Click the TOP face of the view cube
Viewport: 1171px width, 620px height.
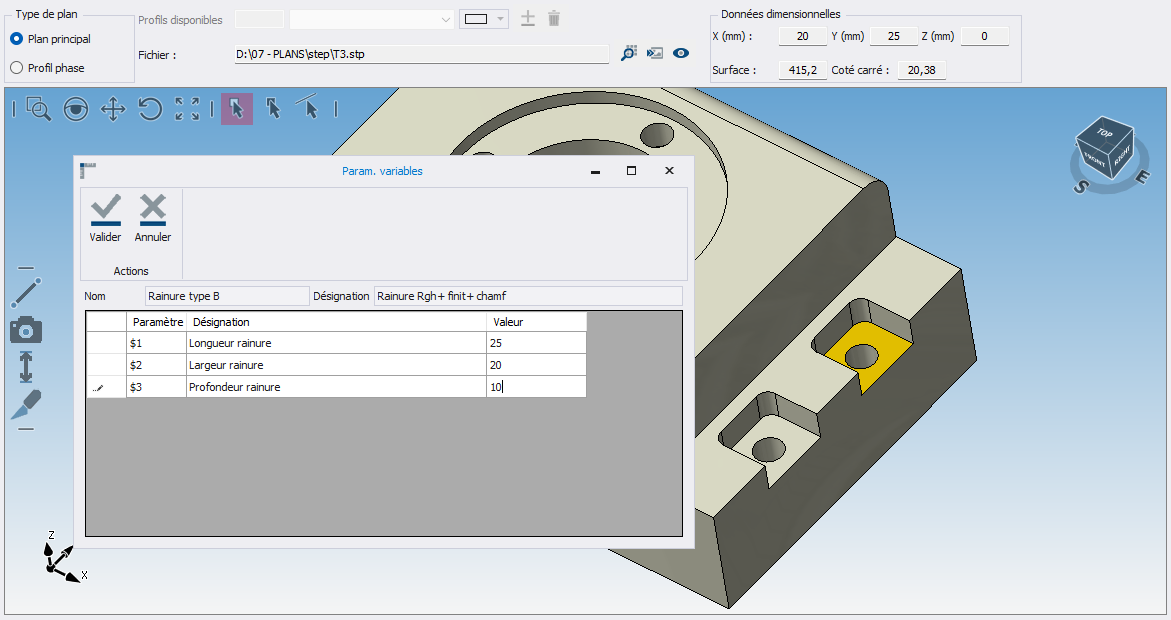tap(1104, 133)
